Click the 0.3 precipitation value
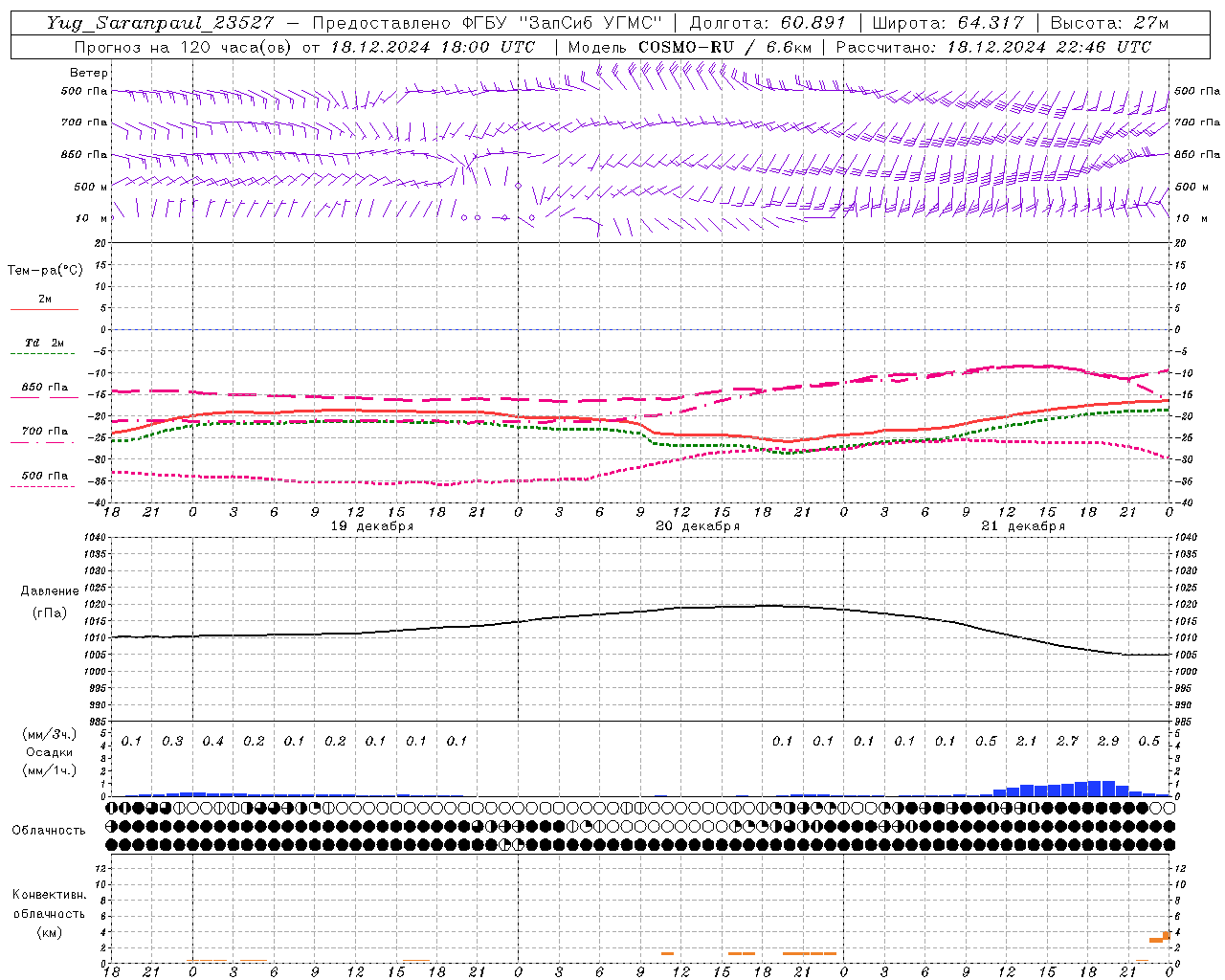Screen dimensions: 1225x980 [172, 742]
